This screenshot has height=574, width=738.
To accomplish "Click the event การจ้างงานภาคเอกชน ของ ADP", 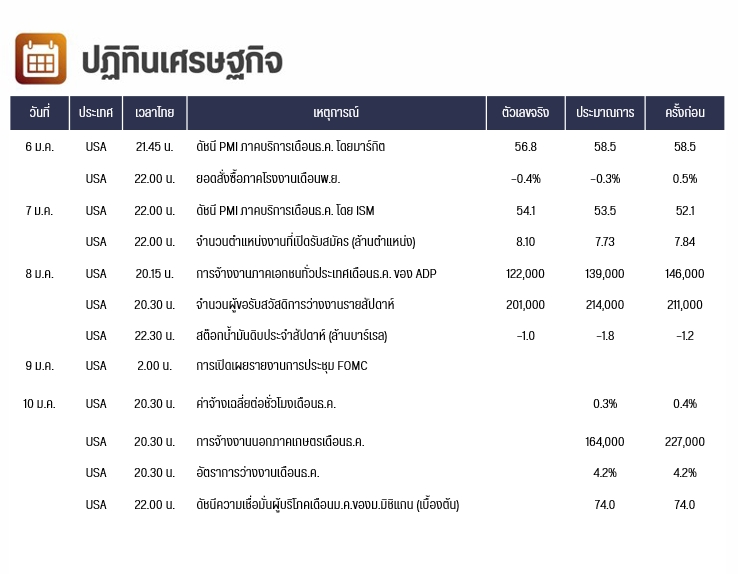I will (x=316, y=274).
